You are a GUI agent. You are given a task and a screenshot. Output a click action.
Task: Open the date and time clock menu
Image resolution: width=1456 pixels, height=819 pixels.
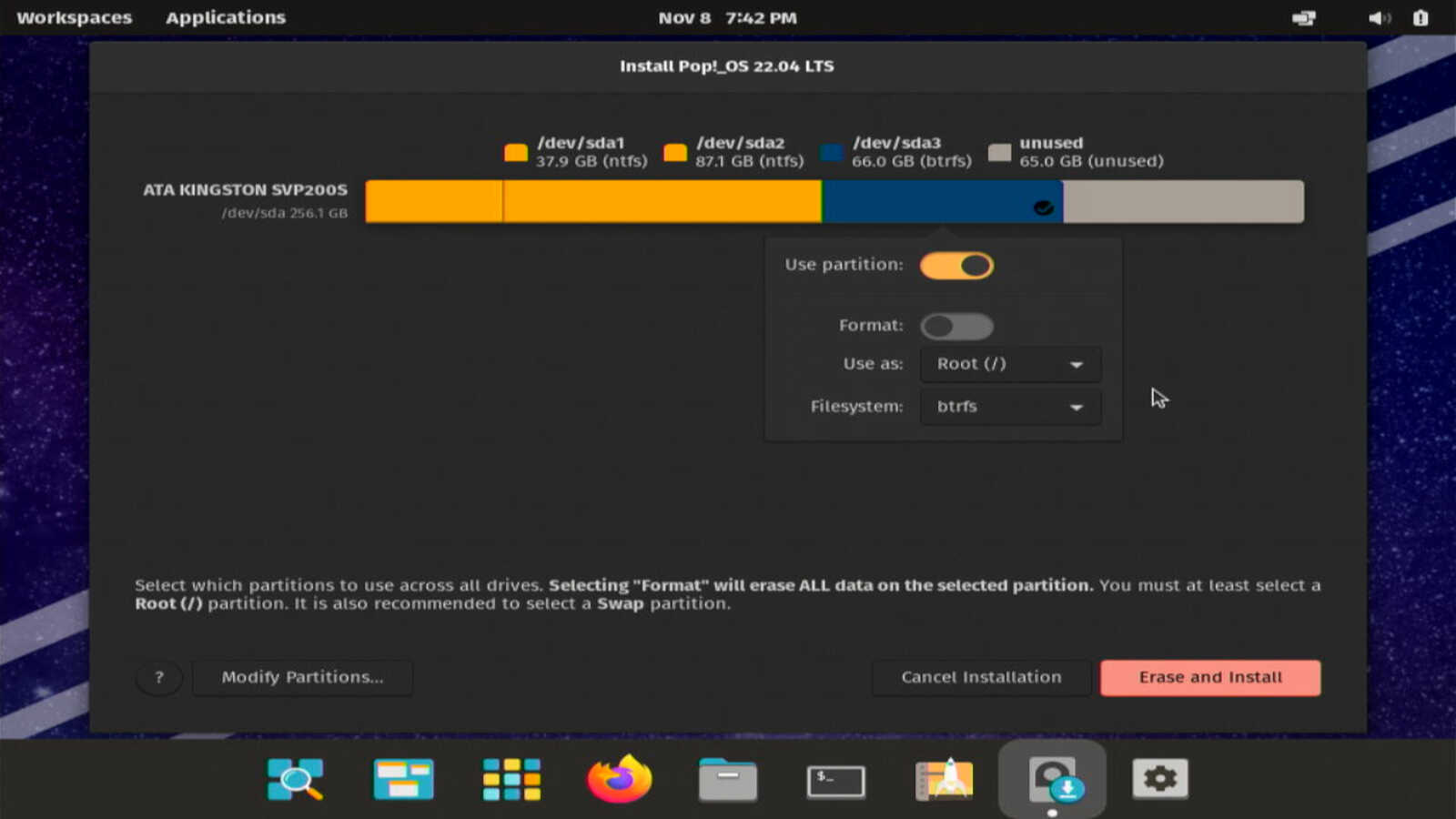728,18
